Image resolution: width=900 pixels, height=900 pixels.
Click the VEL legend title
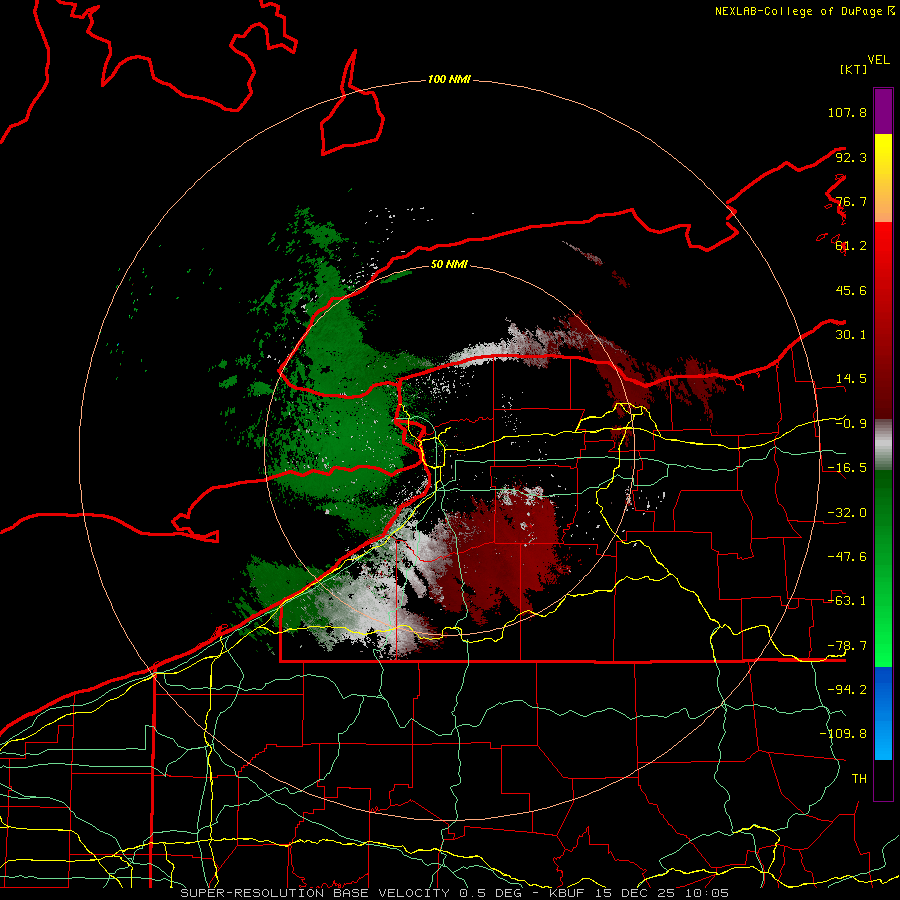878,60
